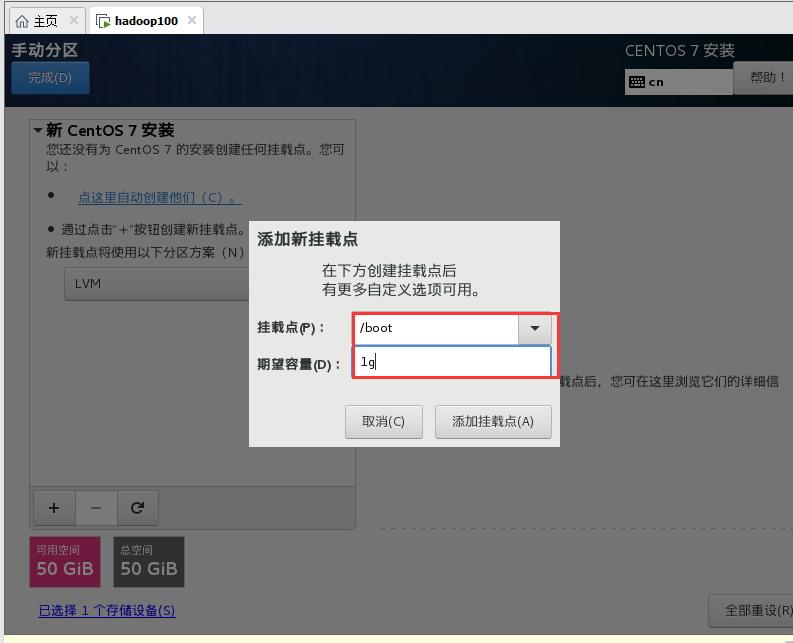
Task: Switch to the hadoop100 VM tab
Action: point(146,21)
